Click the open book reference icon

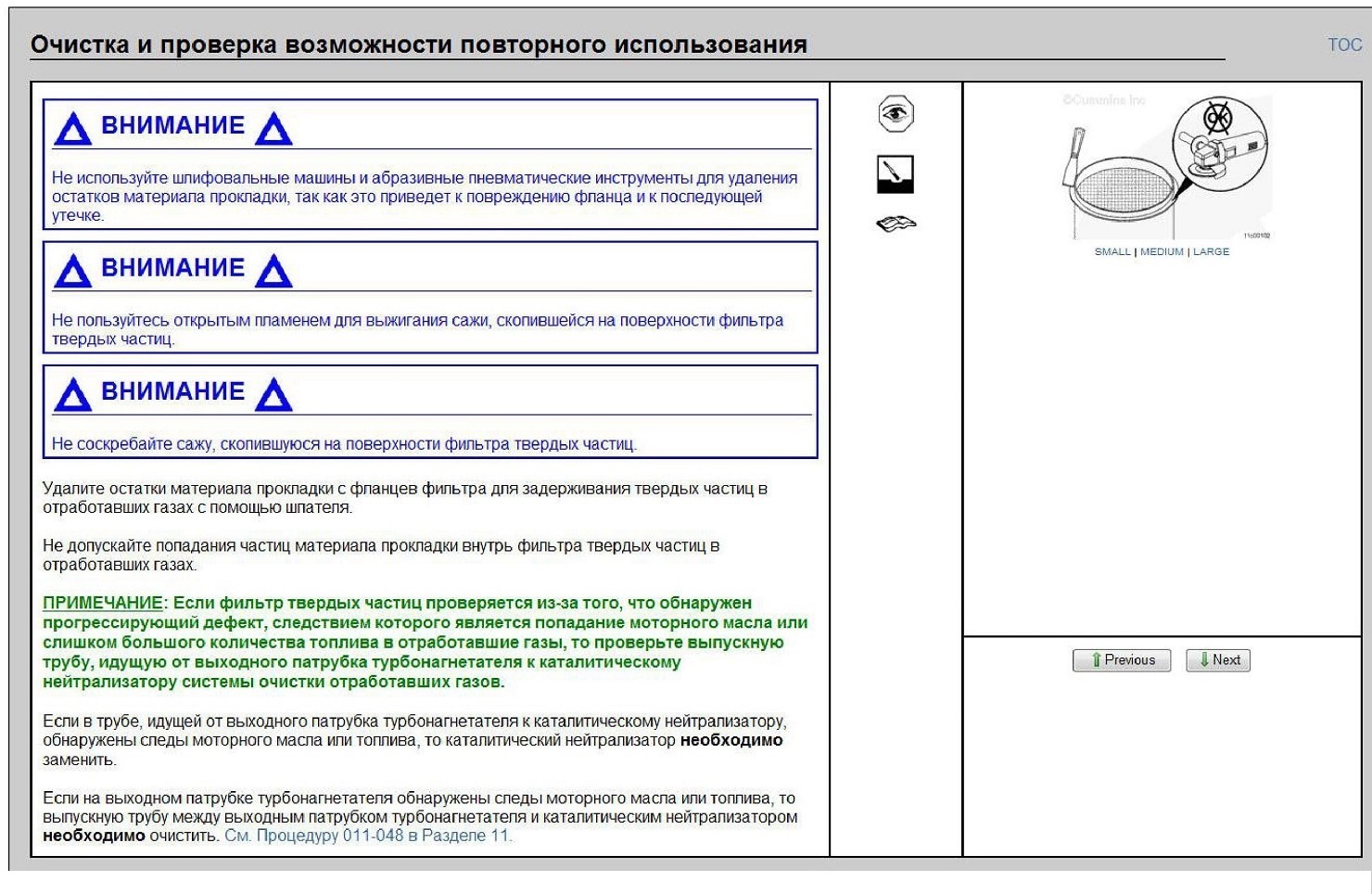point(896,223)
